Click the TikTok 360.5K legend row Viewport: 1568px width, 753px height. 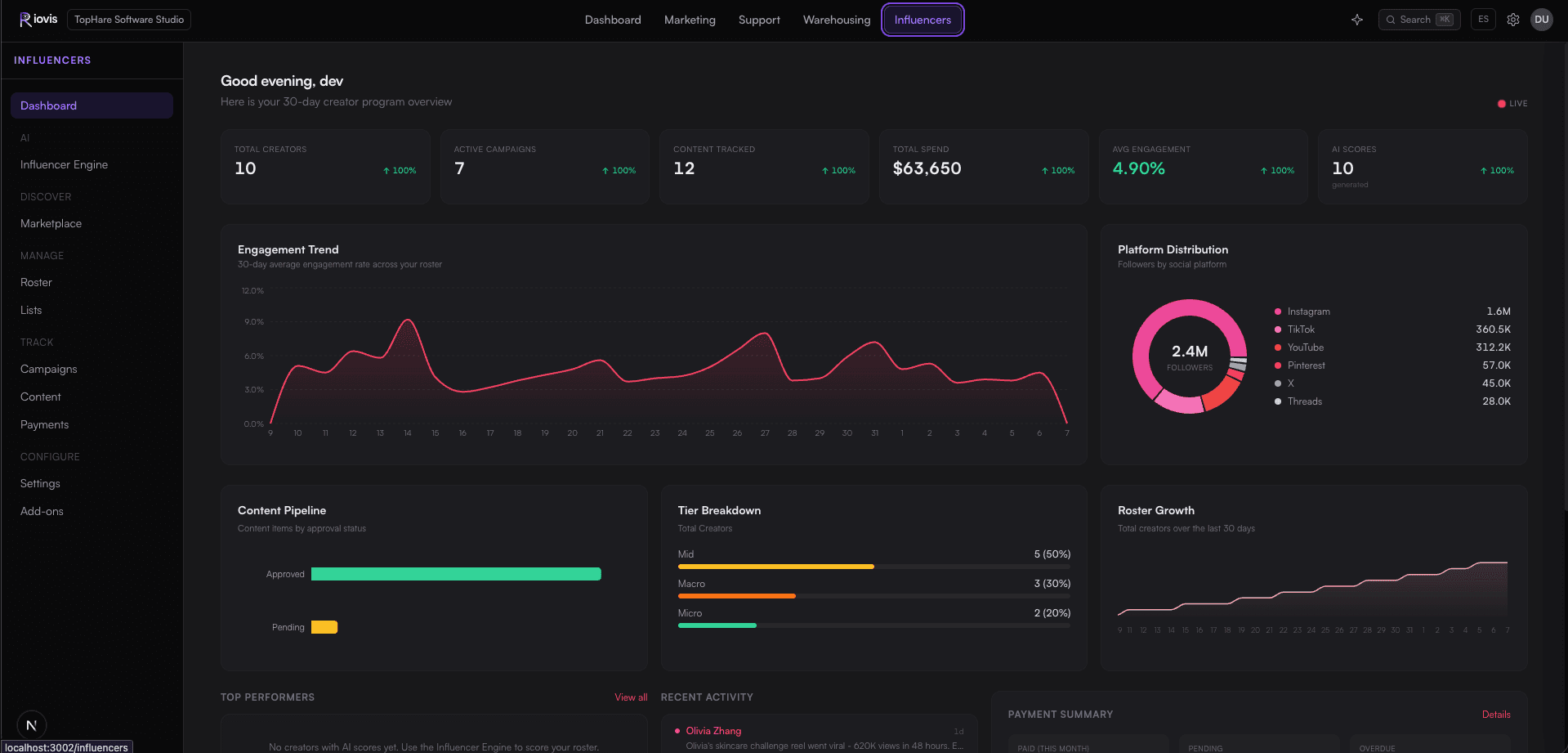[x=1392, y=329]
